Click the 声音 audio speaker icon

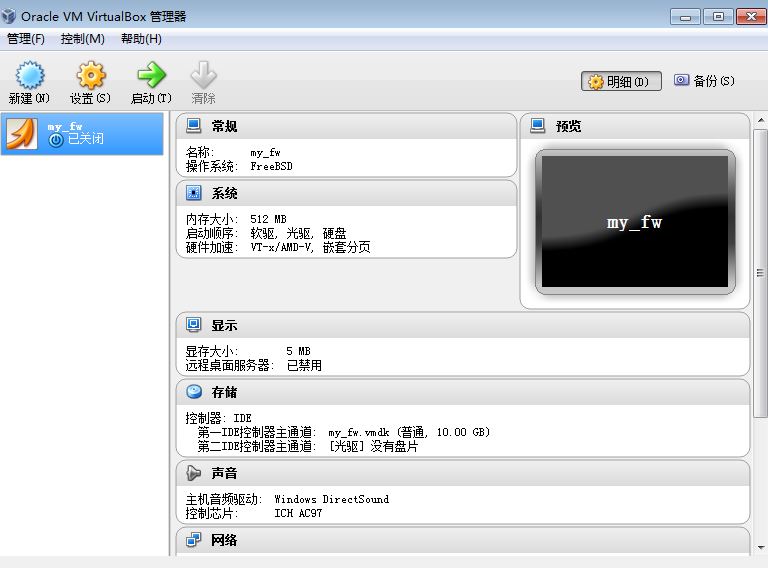point(193,473)
